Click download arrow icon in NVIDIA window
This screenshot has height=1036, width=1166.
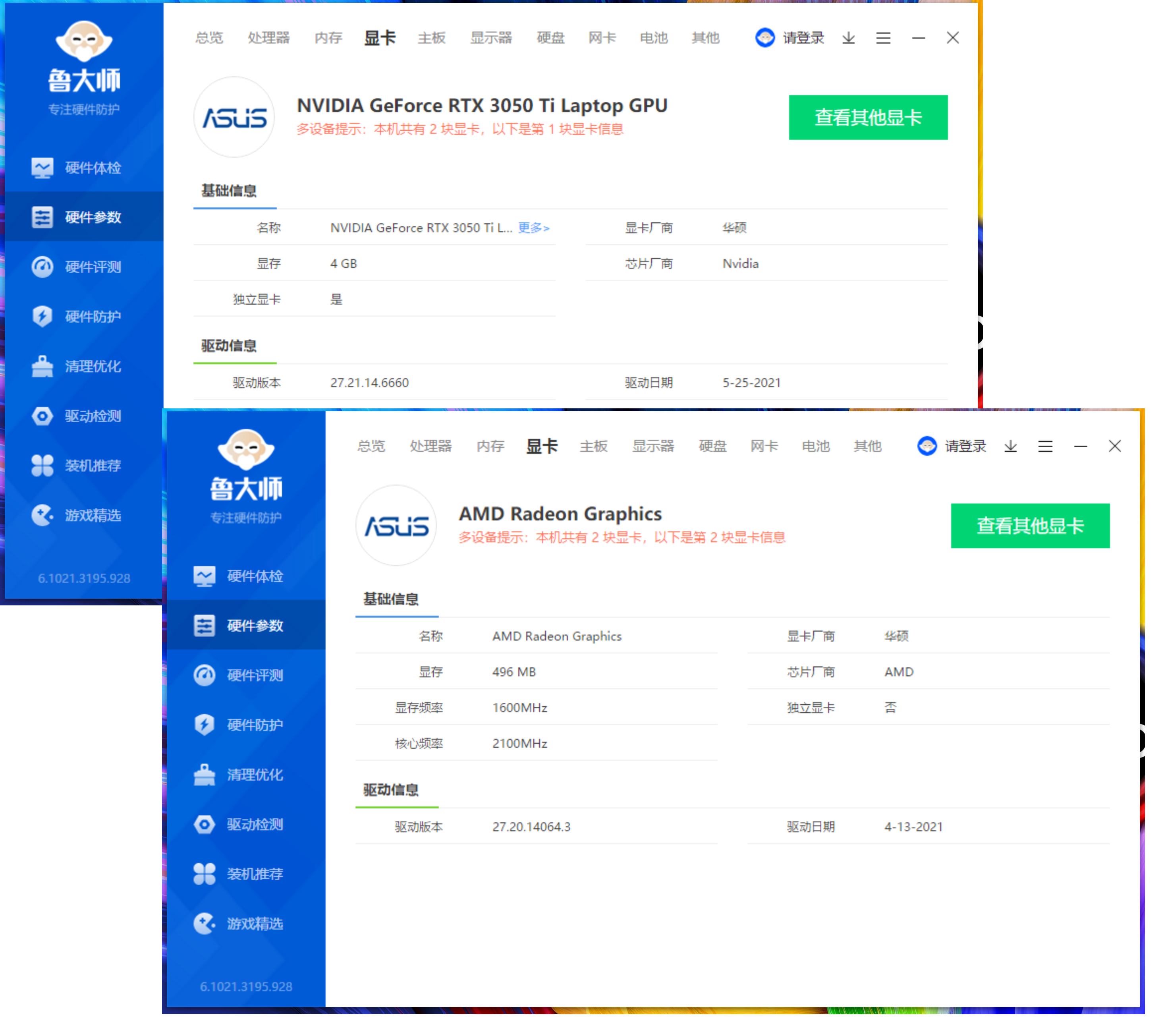point(849,38)
